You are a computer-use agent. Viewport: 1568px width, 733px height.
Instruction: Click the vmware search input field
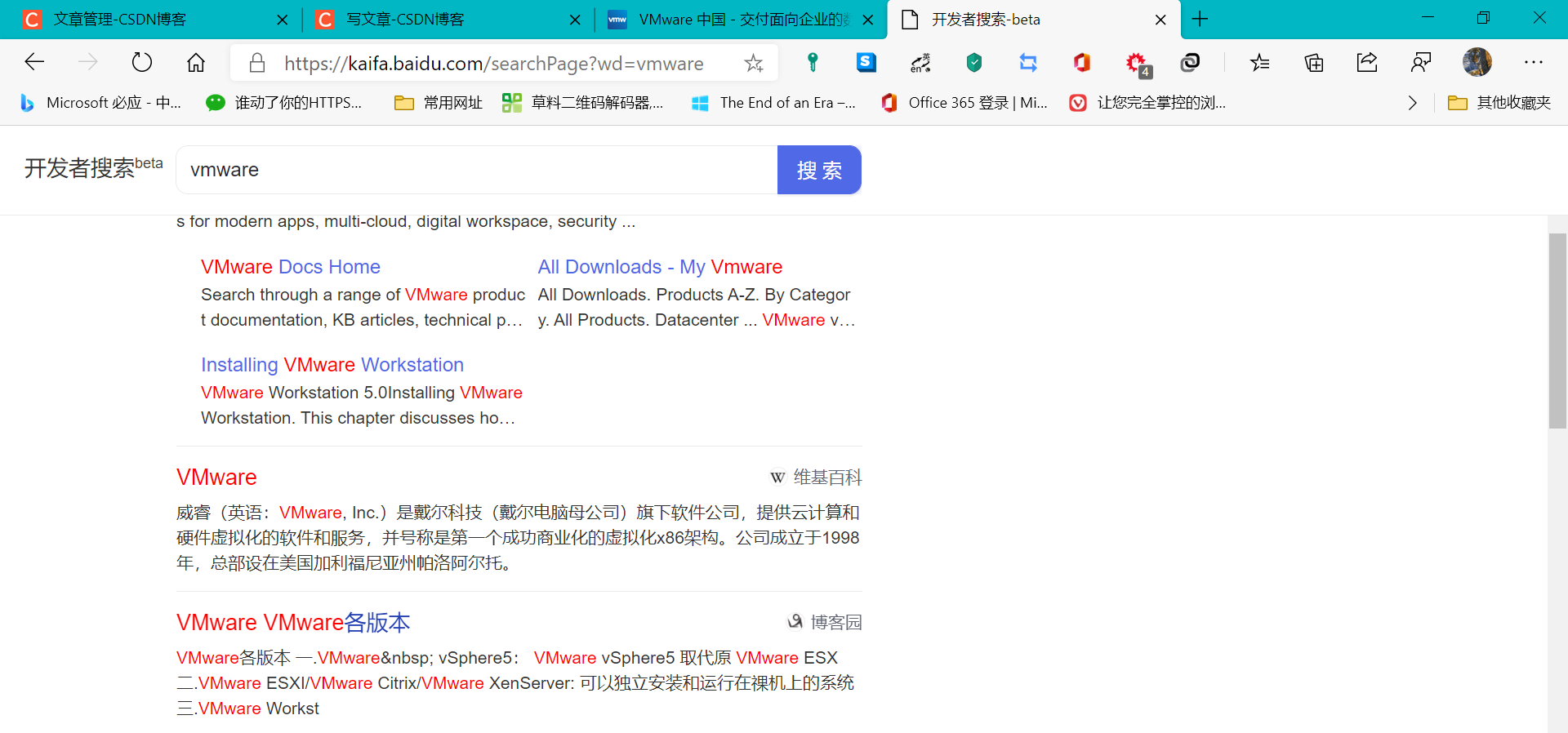tap(477, 170)
